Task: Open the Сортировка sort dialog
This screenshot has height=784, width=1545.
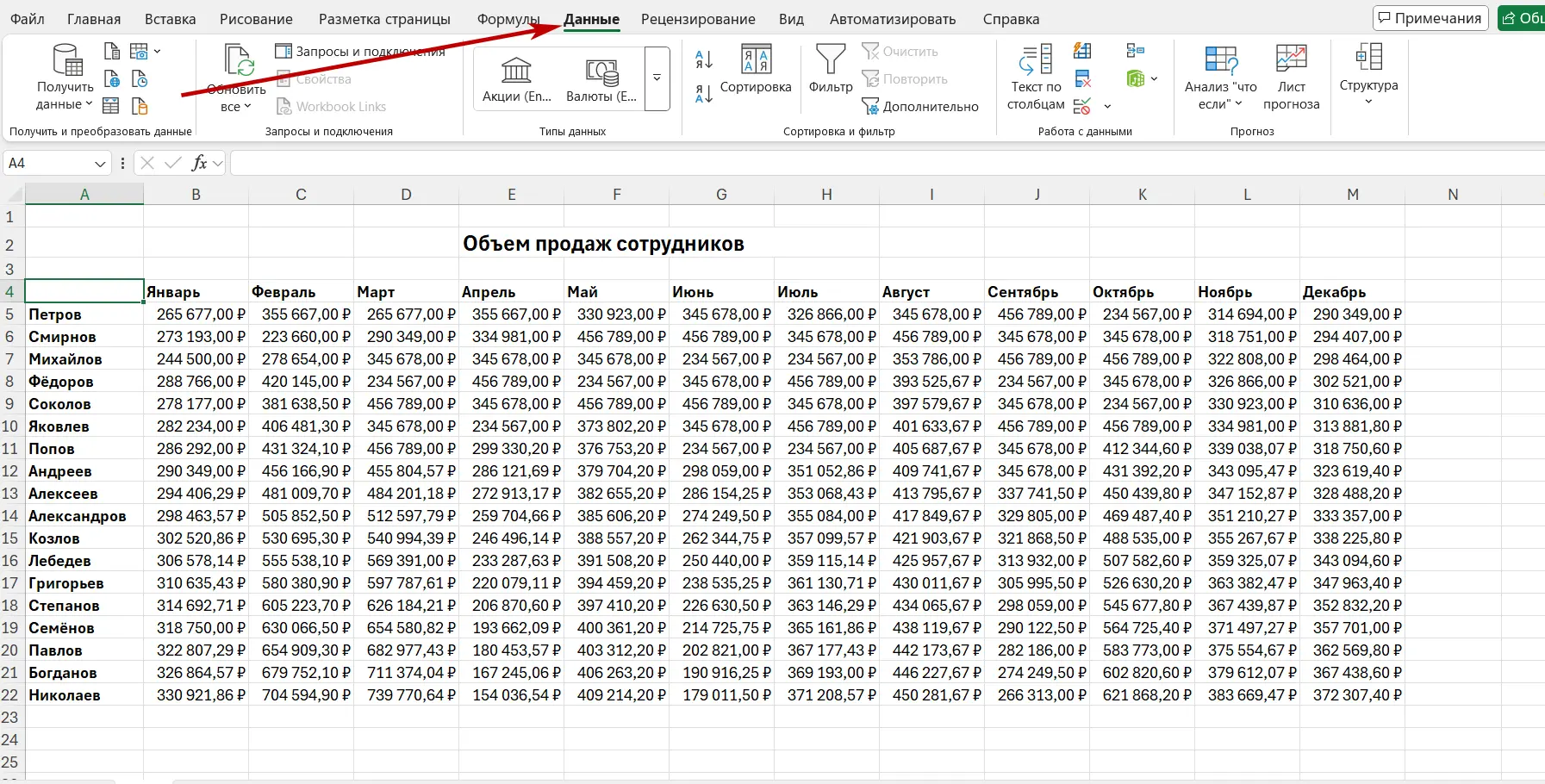Action: pos(756,69)
